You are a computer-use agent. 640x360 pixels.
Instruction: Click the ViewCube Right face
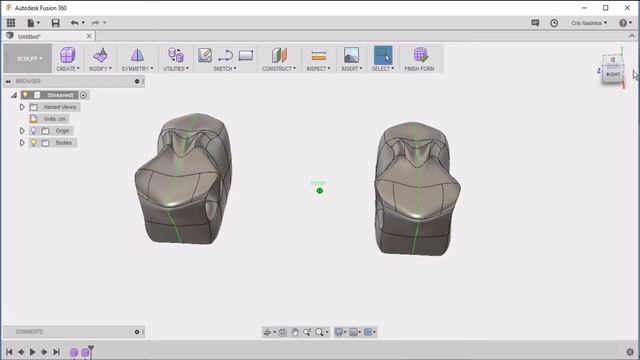(x=613, y=75)
